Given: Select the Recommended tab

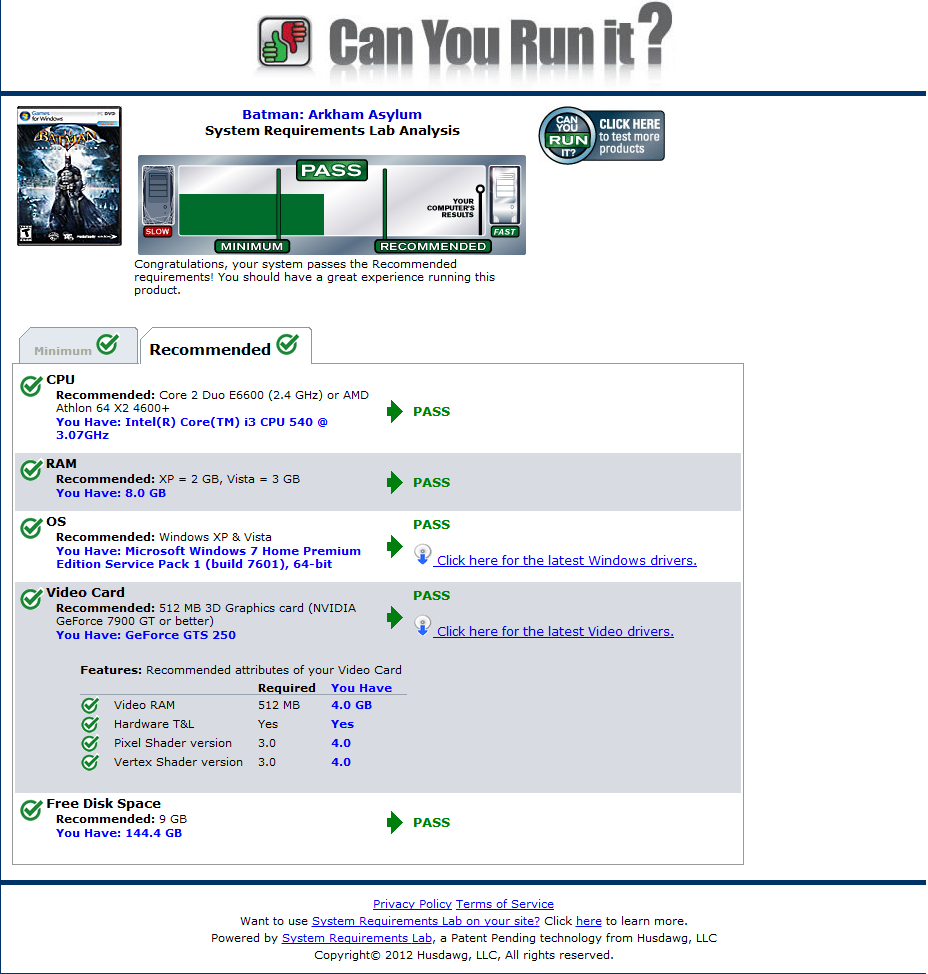Looking at the screenshot, I should point(225,345).
